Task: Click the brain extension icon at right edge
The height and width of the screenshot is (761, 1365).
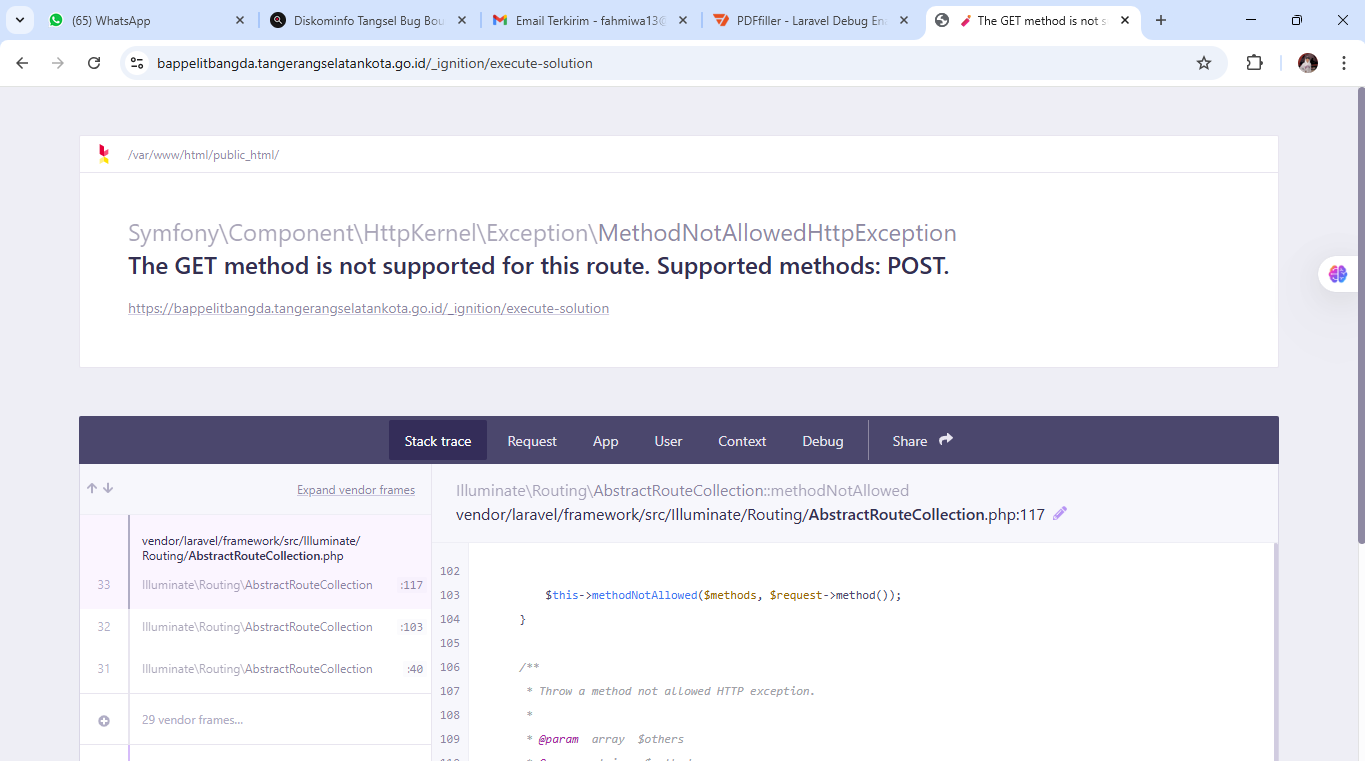Action: pos(1338,274)
